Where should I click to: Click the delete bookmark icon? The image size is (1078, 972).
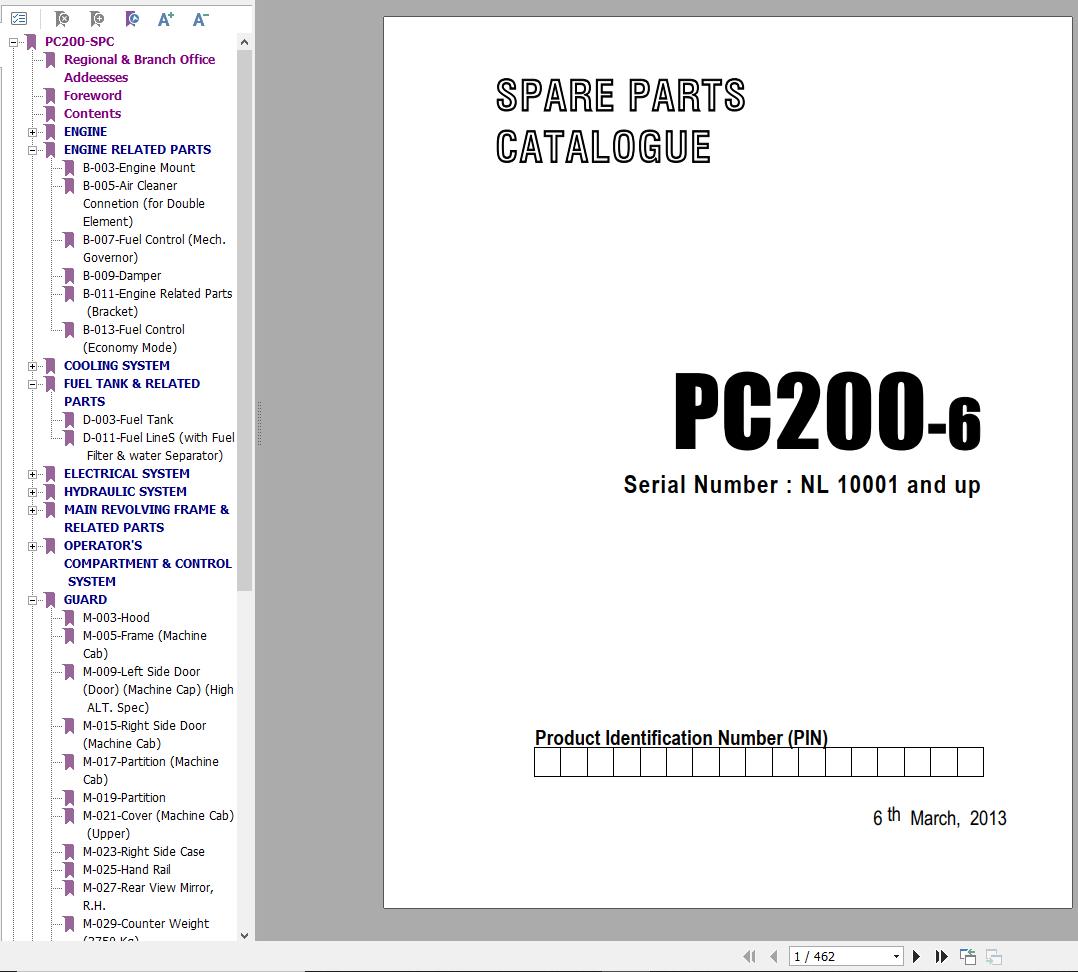tap(62, 19)
